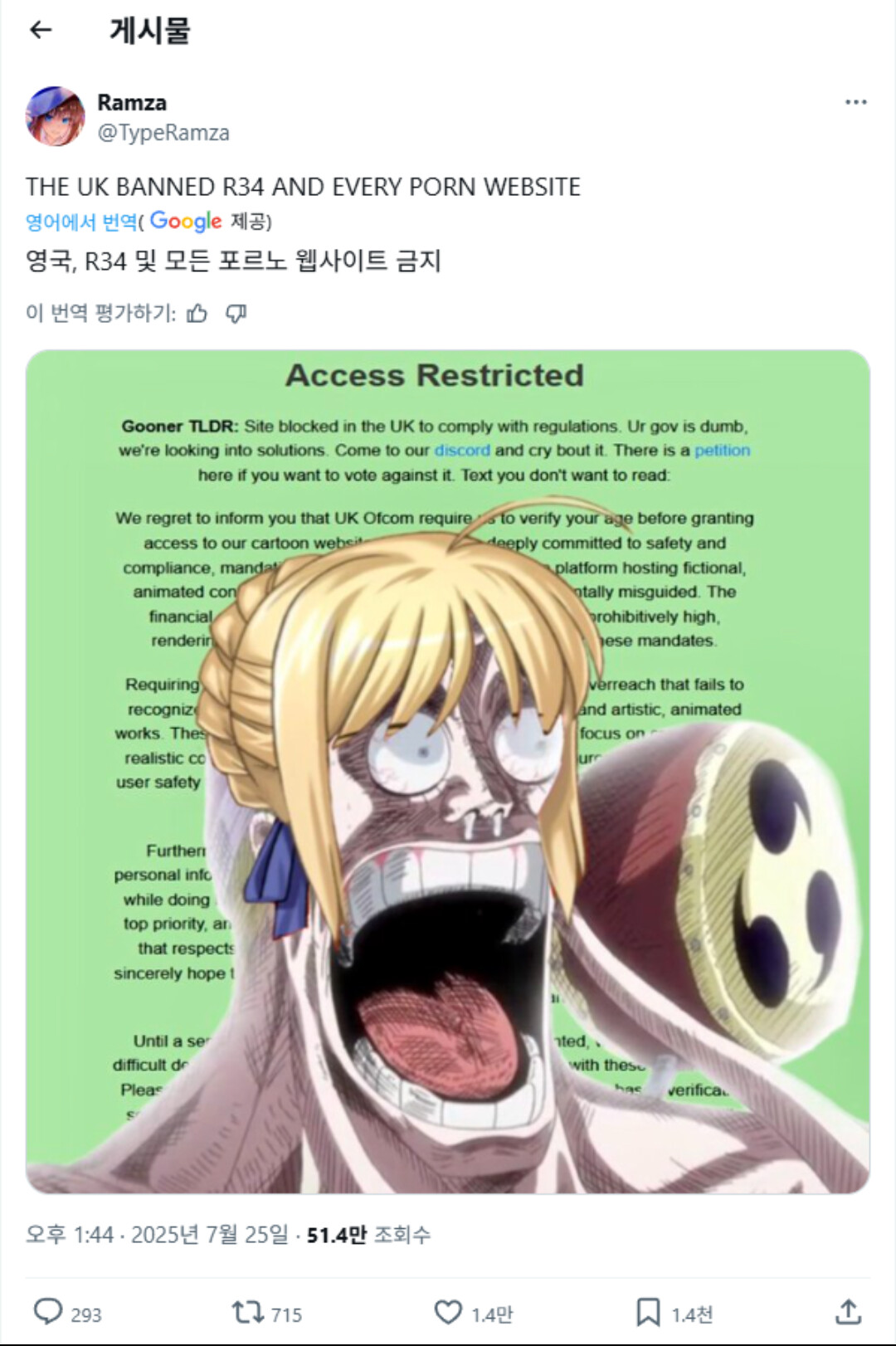The image size is (896, 1346).
Task: Open Ramza's profile avatar
Action: [56, 116]
